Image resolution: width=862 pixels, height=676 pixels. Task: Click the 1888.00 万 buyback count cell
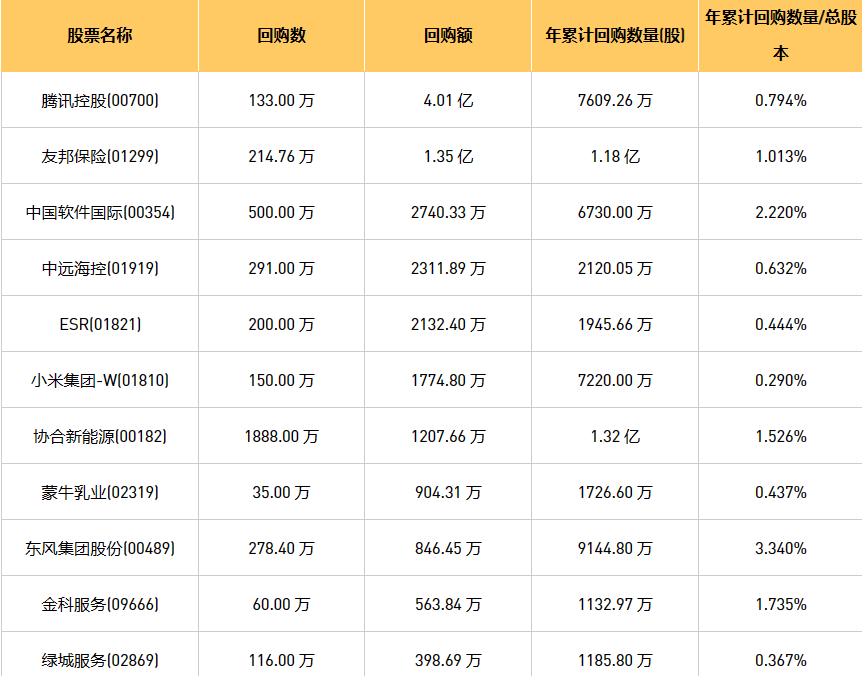tap(281, 436)
